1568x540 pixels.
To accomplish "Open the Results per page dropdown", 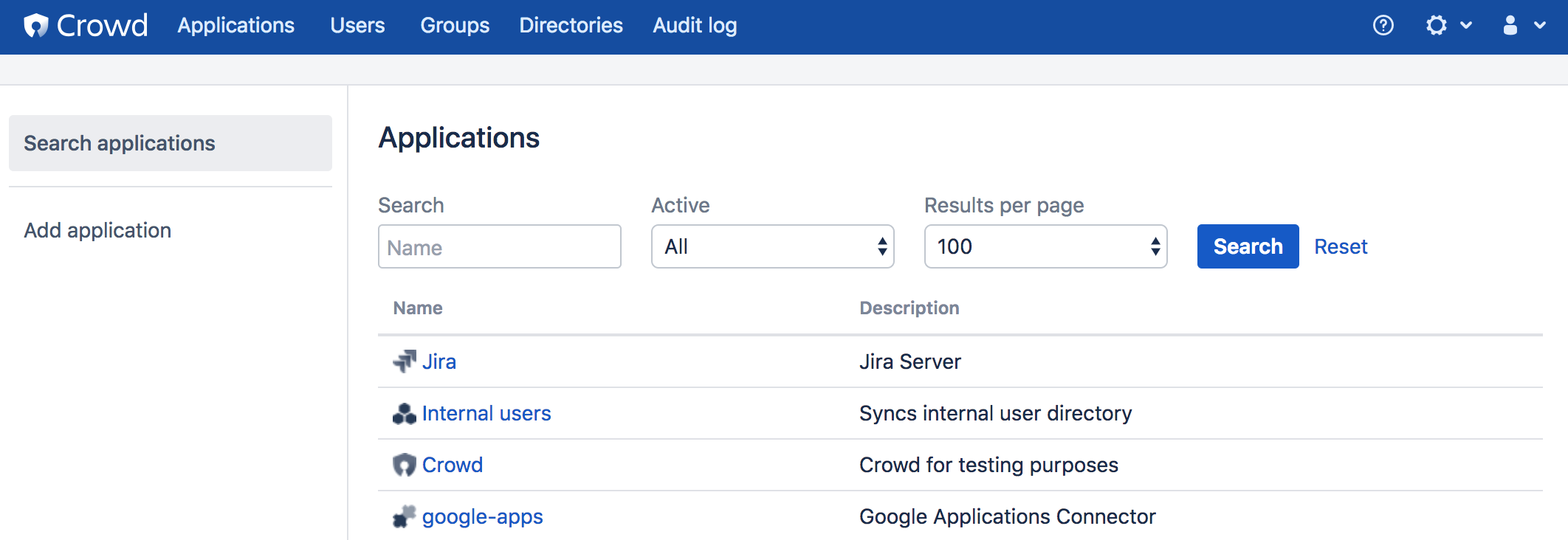I will tap(1046, 246).
